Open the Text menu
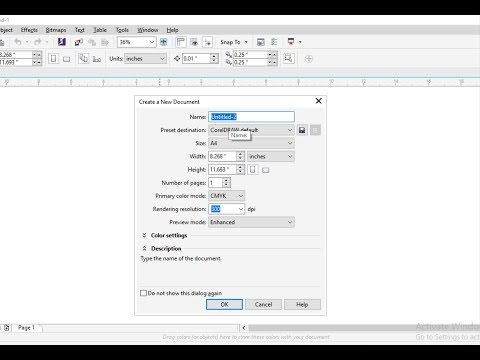This screenshot has height=360, width=480. pyautogui.click(x=80, y=30)
